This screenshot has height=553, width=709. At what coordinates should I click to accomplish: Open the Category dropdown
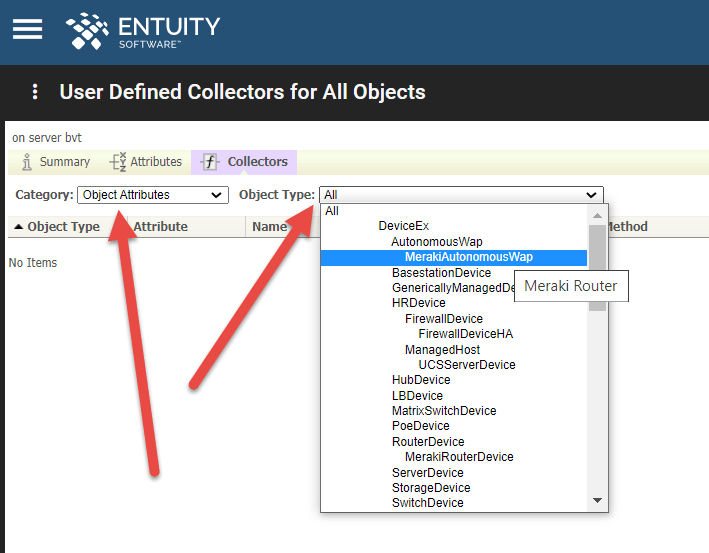click(x=153, y=195)
